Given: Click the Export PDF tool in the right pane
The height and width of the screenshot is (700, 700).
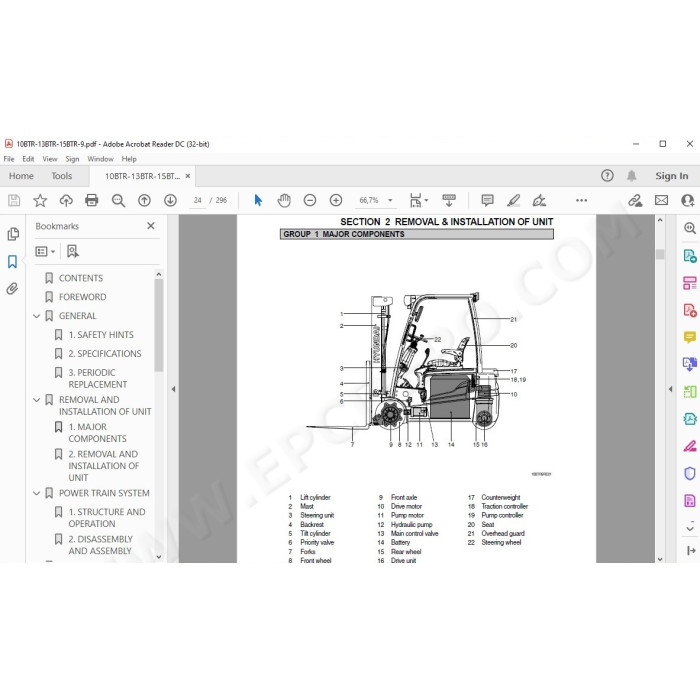Looking at the screenshot, I should pos(690,256).
